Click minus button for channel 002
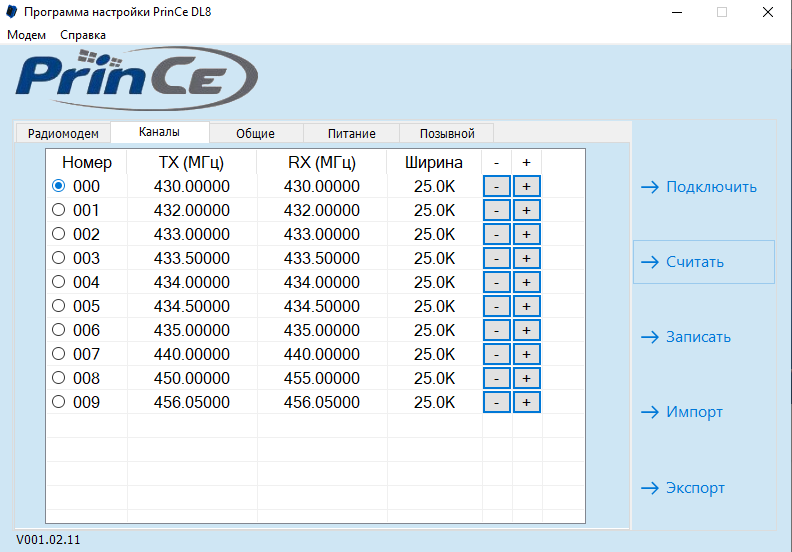Image resolution: width=792 pixels, height=552 pixels. pos(497,234)
